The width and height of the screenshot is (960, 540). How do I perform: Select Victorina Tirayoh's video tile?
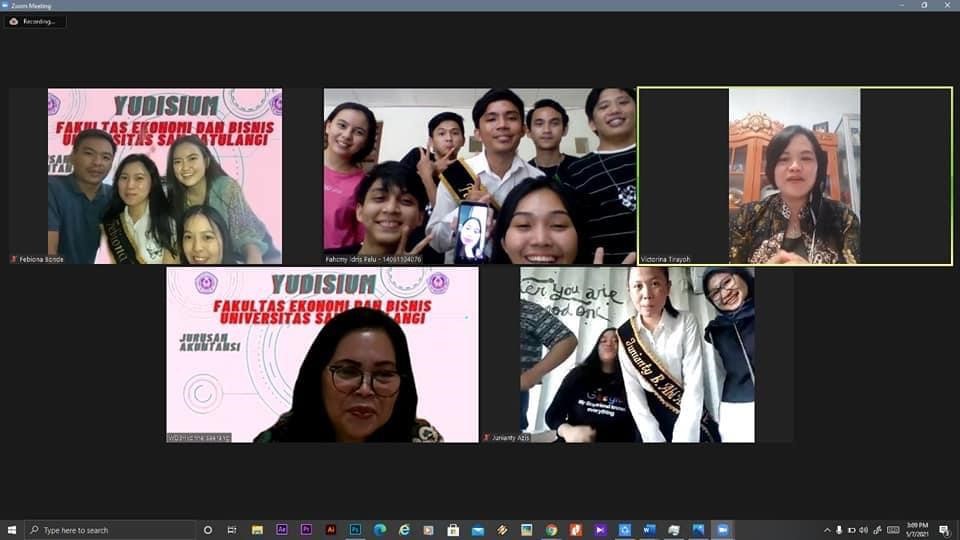click(x=794, y=176)
